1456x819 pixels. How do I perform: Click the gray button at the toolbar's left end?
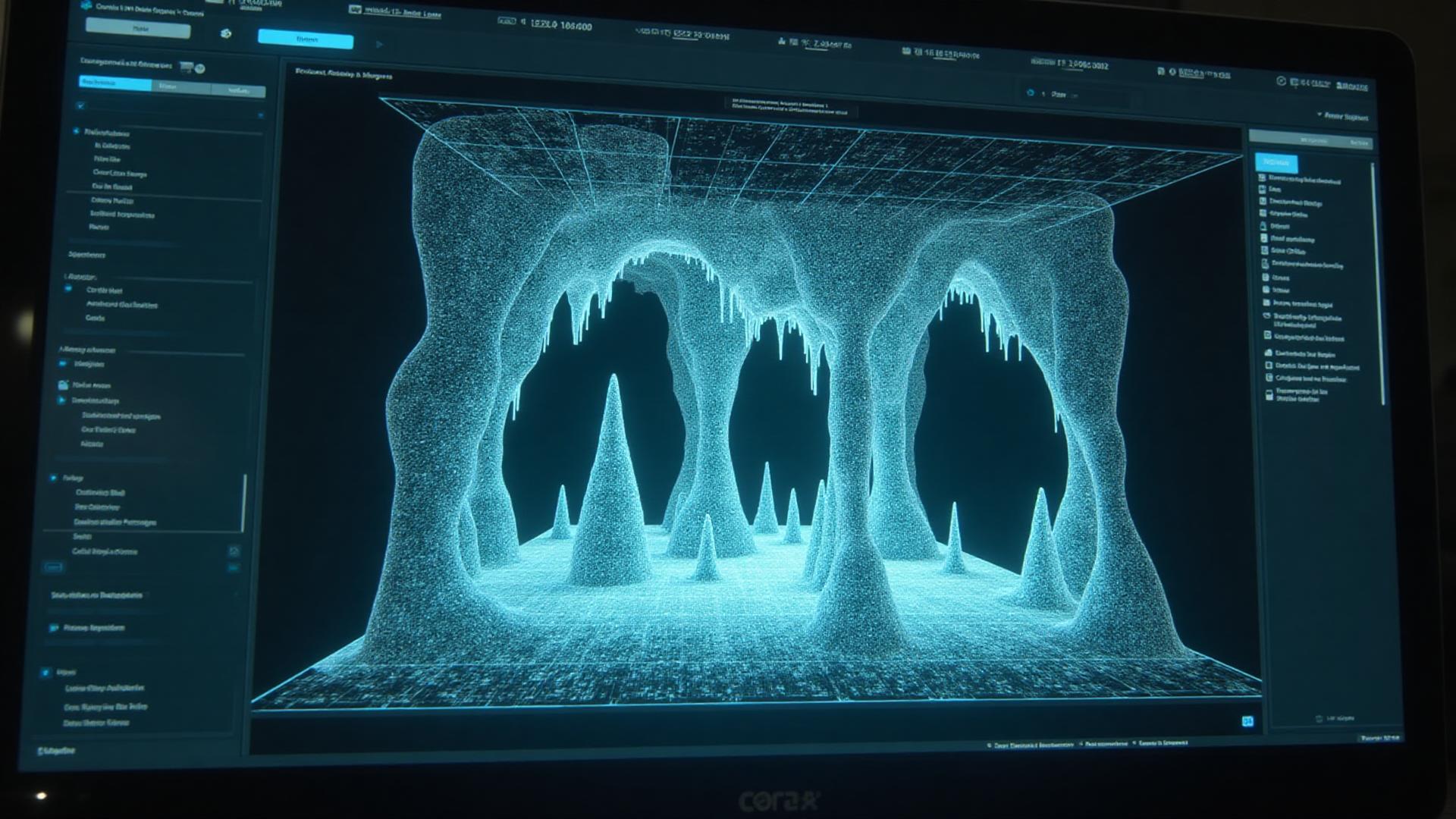(138, 29)
